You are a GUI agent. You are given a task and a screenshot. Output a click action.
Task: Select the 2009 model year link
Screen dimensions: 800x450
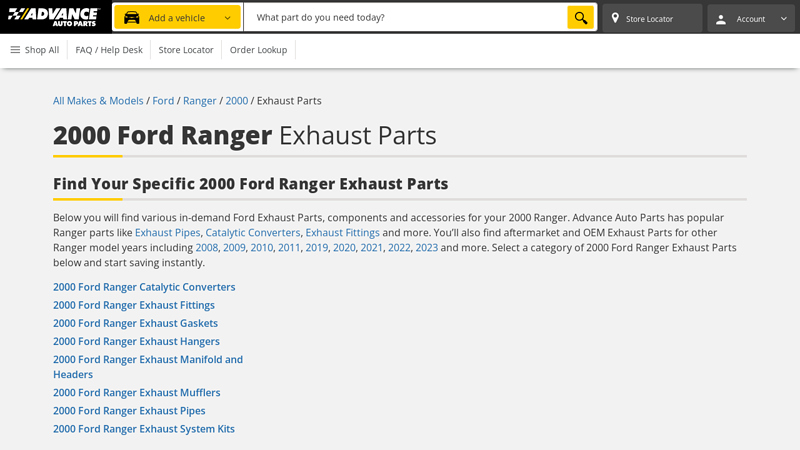[234, 247]
